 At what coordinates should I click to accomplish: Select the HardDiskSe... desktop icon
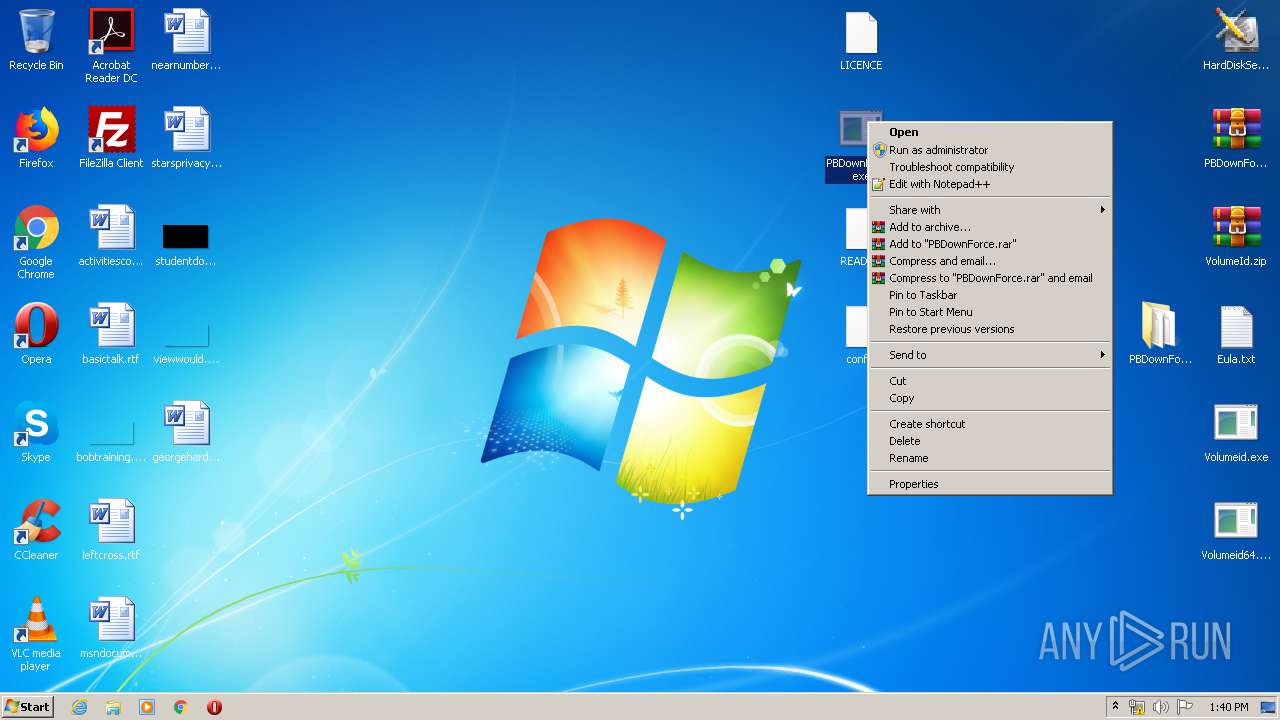[x=1236, y=40]
